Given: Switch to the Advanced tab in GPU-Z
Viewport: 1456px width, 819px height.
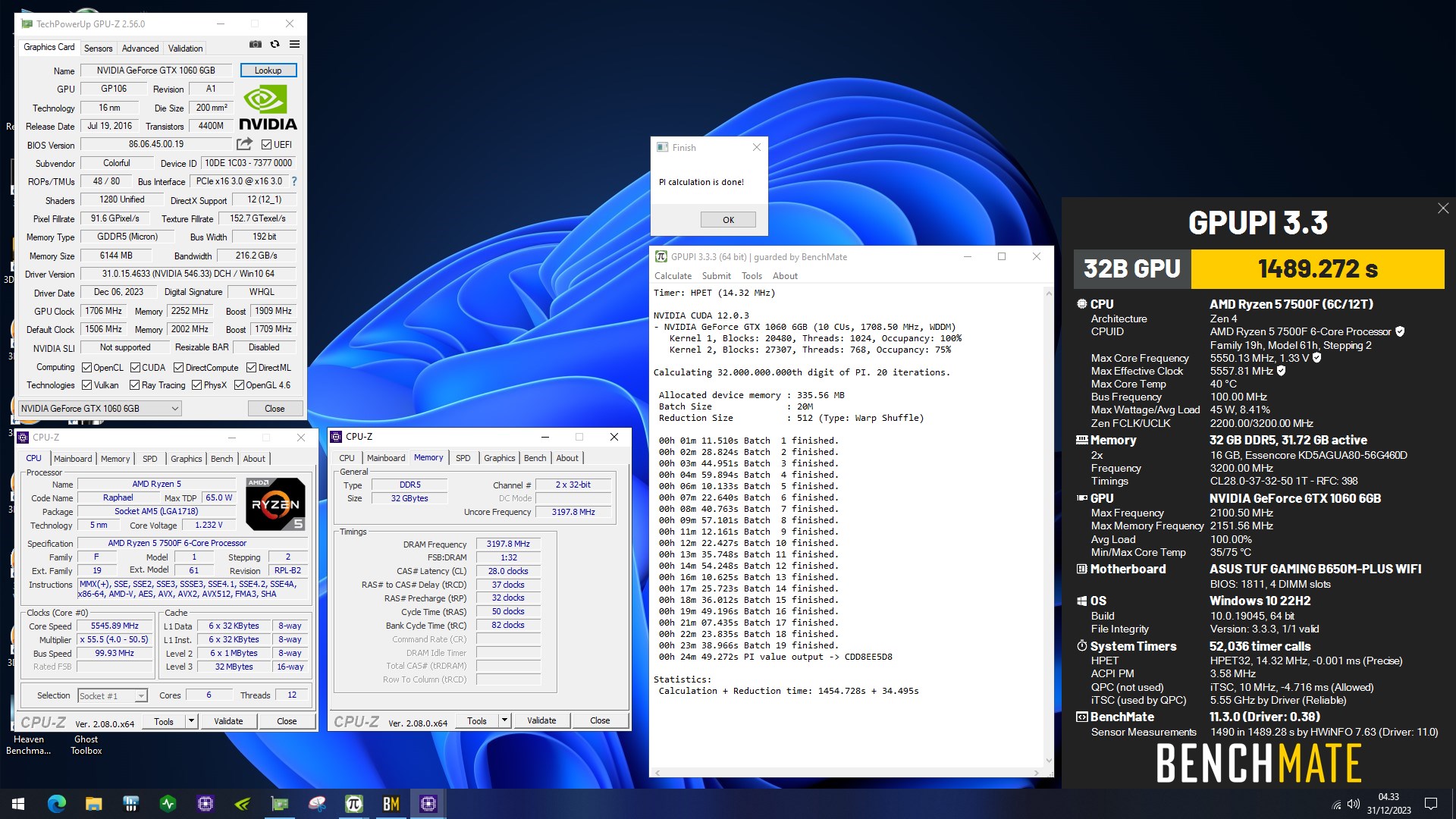Looking at the screenshot, I should pyautogui.click(x=140, y=49).
